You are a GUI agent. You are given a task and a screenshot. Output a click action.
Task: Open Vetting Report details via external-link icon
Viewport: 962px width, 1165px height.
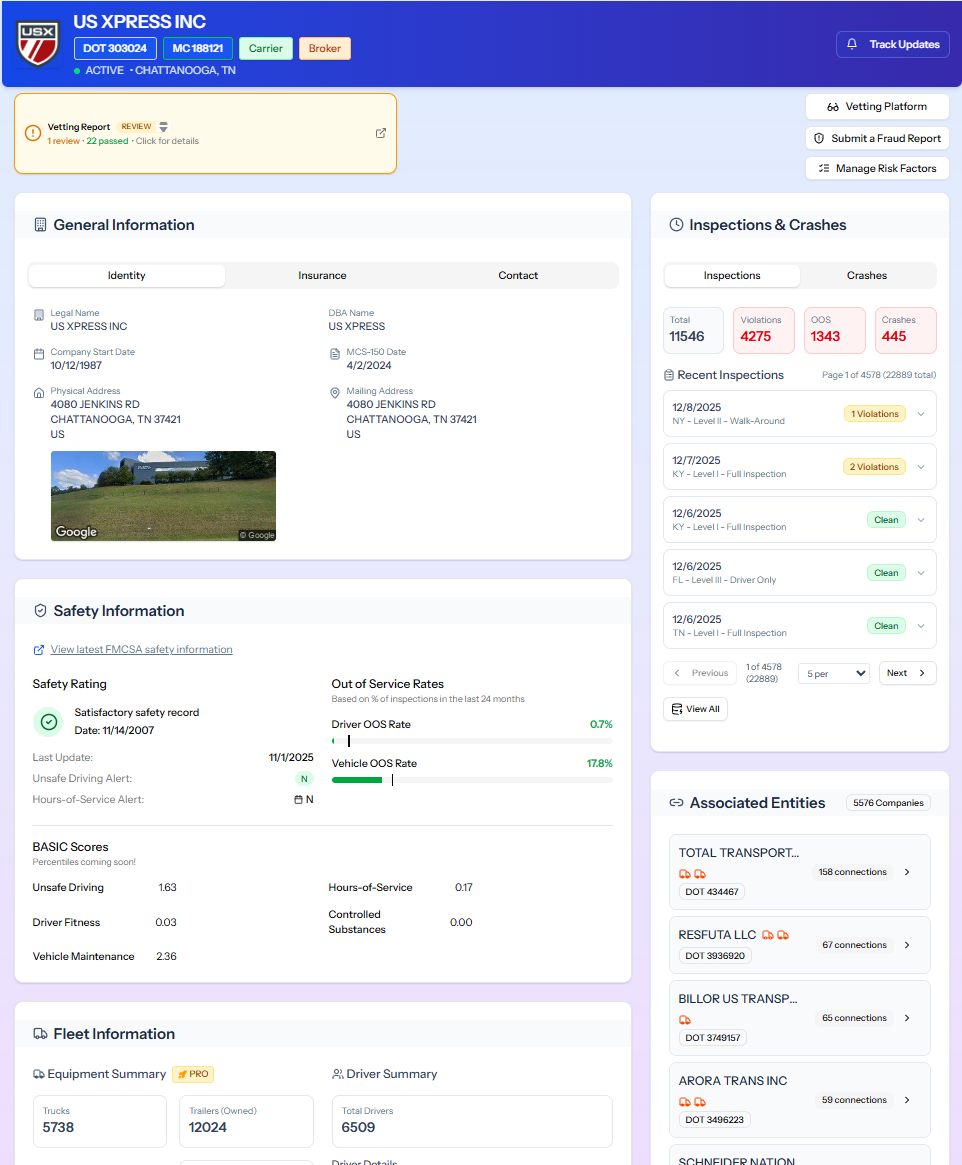coord(381,133)
